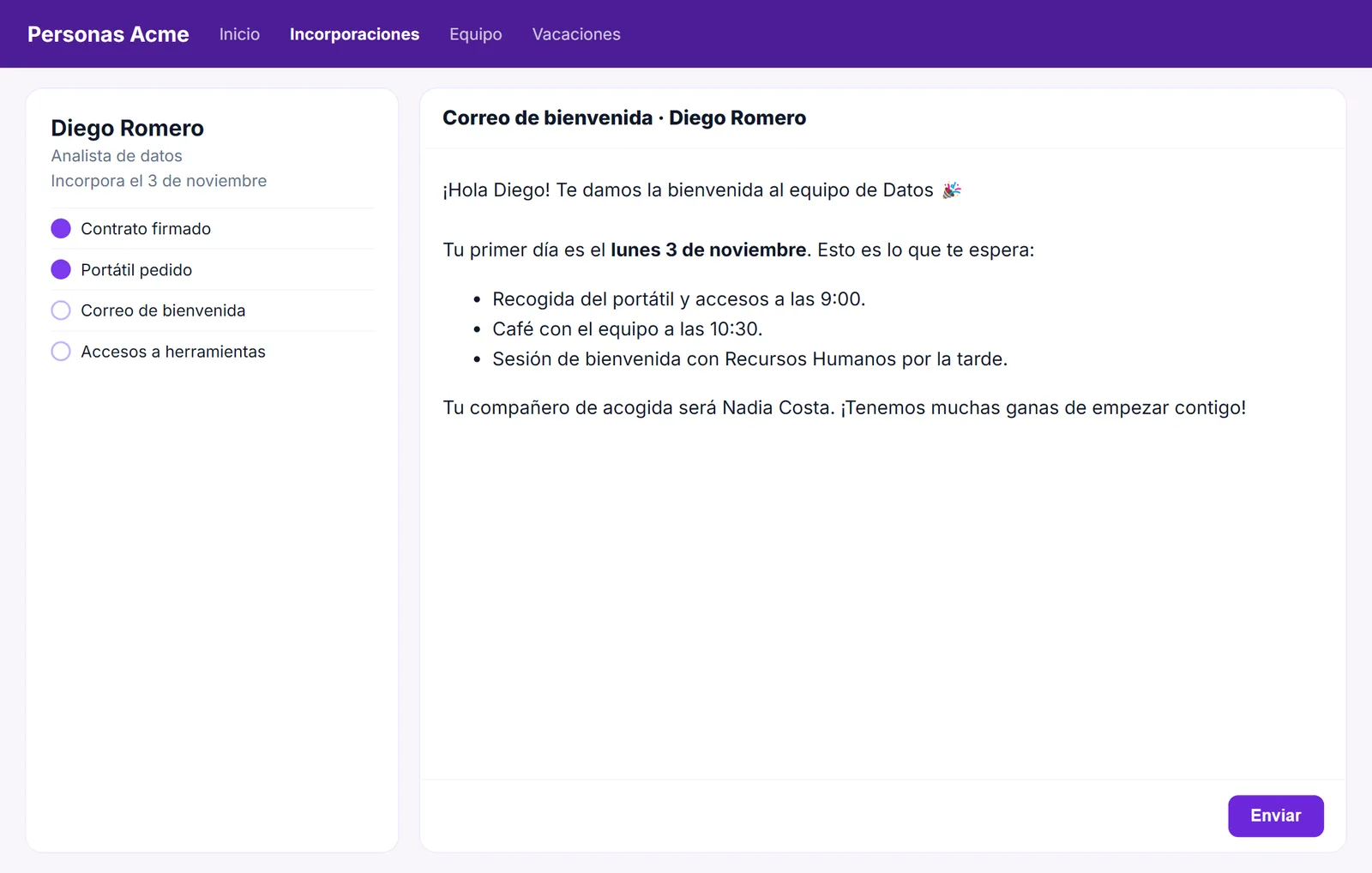Click the Recogida del portátil bullet line
Screen dimensions: 1372x873
point(679,299)
